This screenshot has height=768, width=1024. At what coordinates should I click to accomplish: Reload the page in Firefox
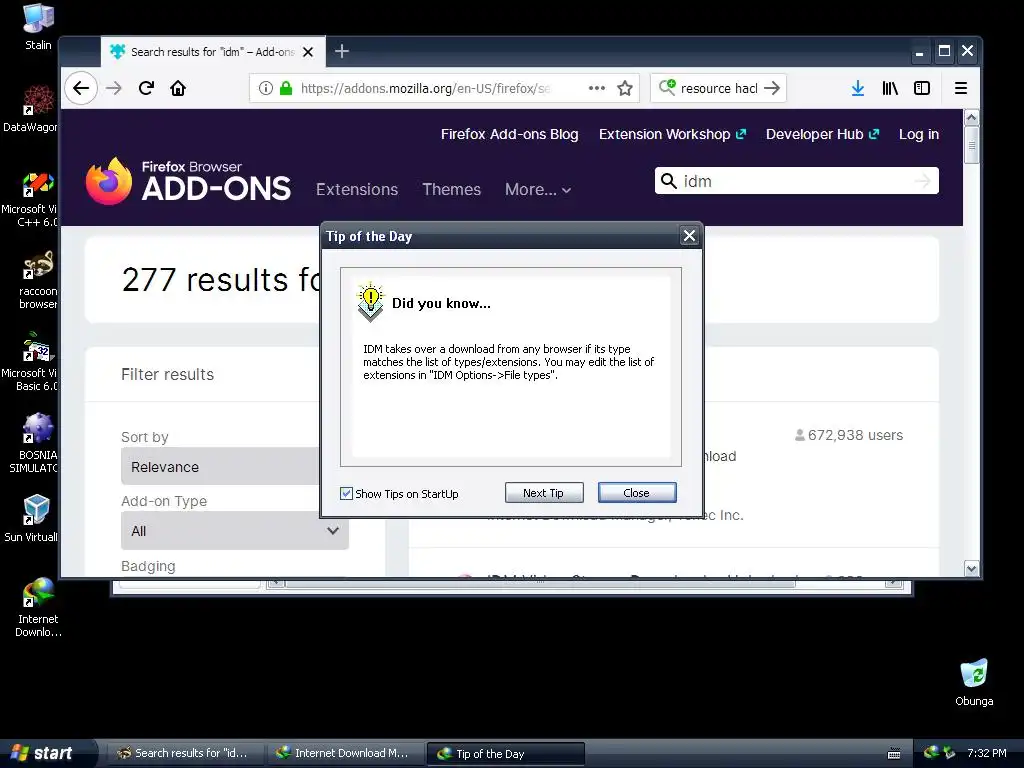(146, 88)
